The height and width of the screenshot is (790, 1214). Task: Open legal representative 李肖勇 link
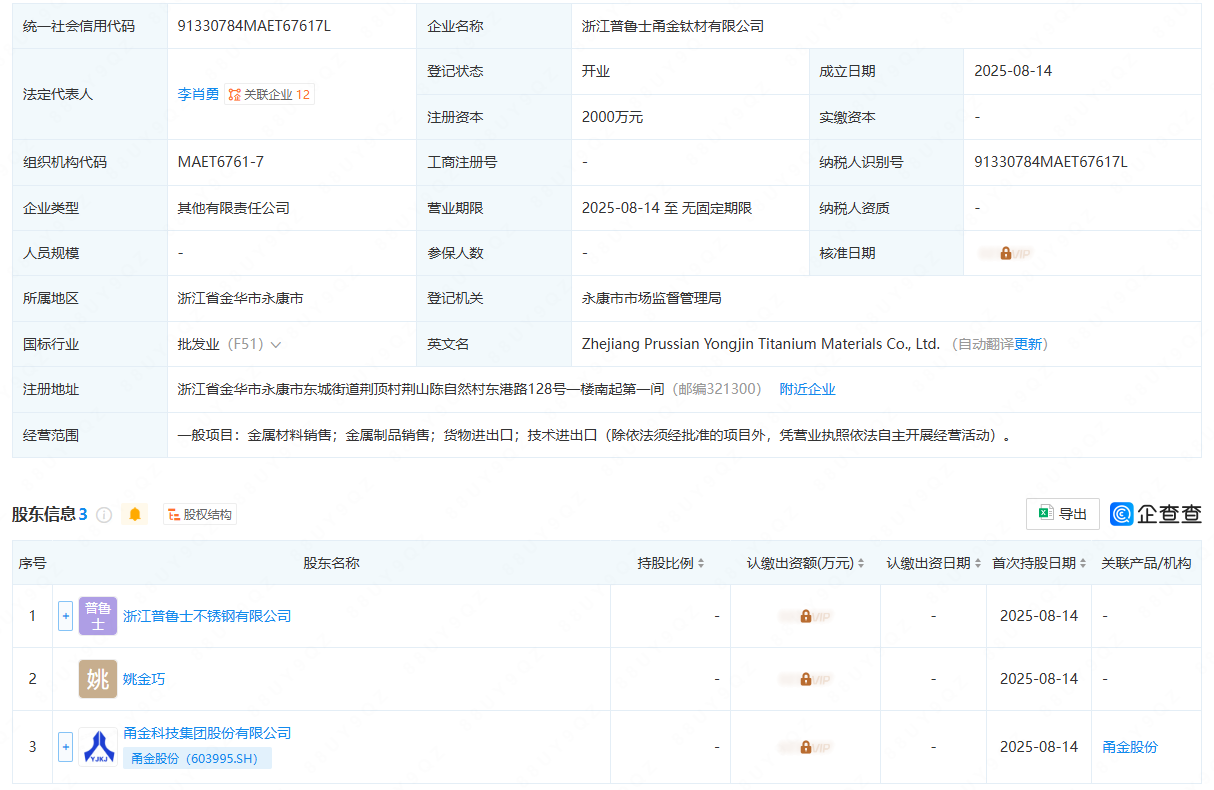tap(198, 94)
